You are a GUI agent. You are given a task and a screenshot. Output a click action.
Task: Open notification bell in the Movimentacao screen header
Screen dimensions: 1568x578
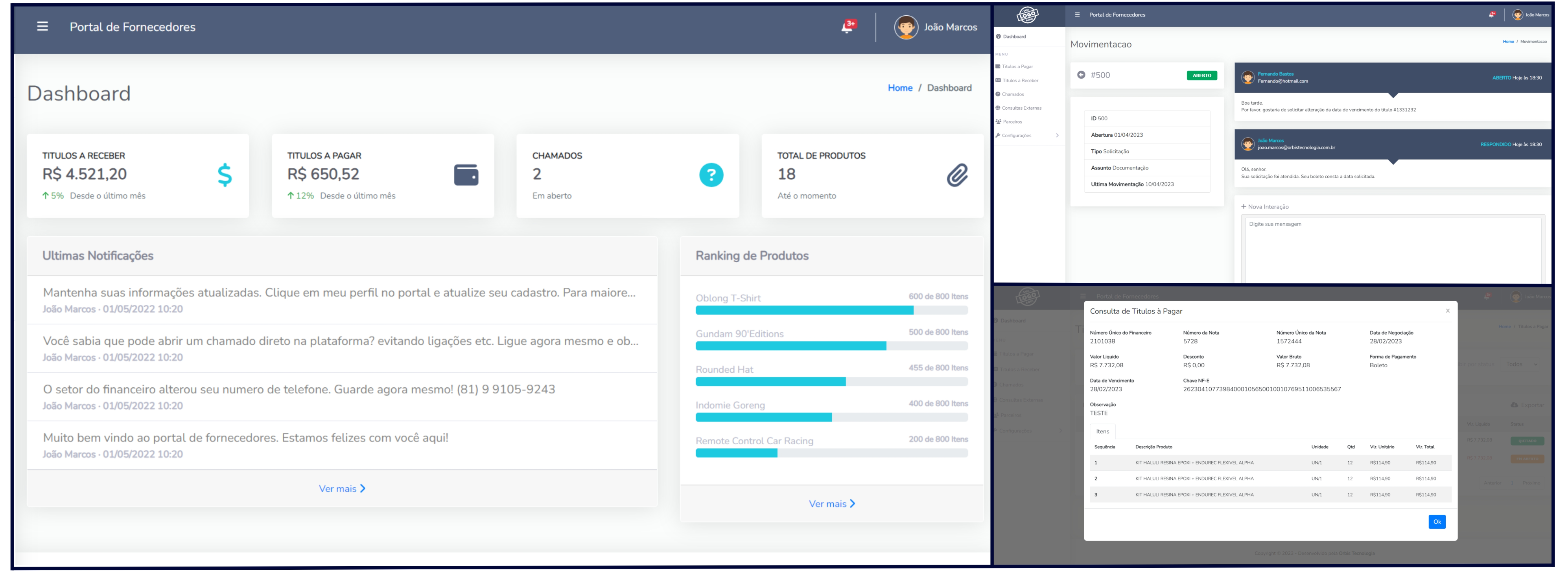[x=1492, y=15]
